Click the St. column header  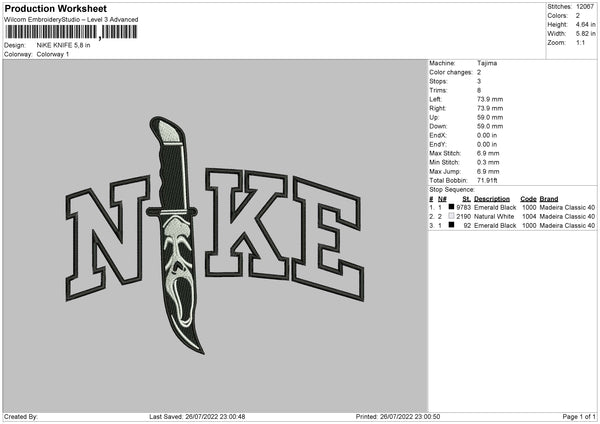click(x=466, y=199)
